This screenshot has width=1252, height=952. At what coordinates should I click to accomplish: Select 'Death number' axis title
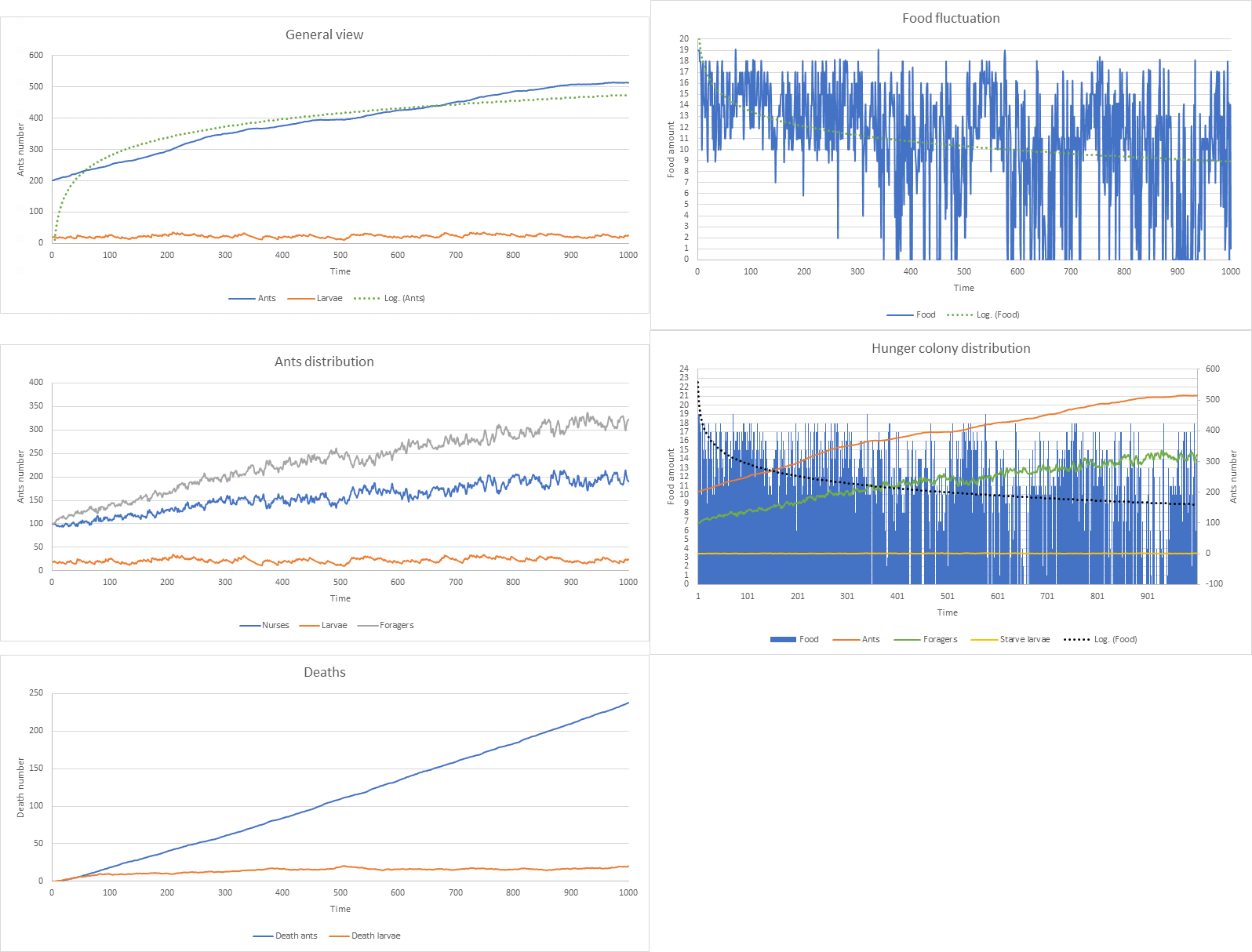pyautogui.click(x=21, y=787)
